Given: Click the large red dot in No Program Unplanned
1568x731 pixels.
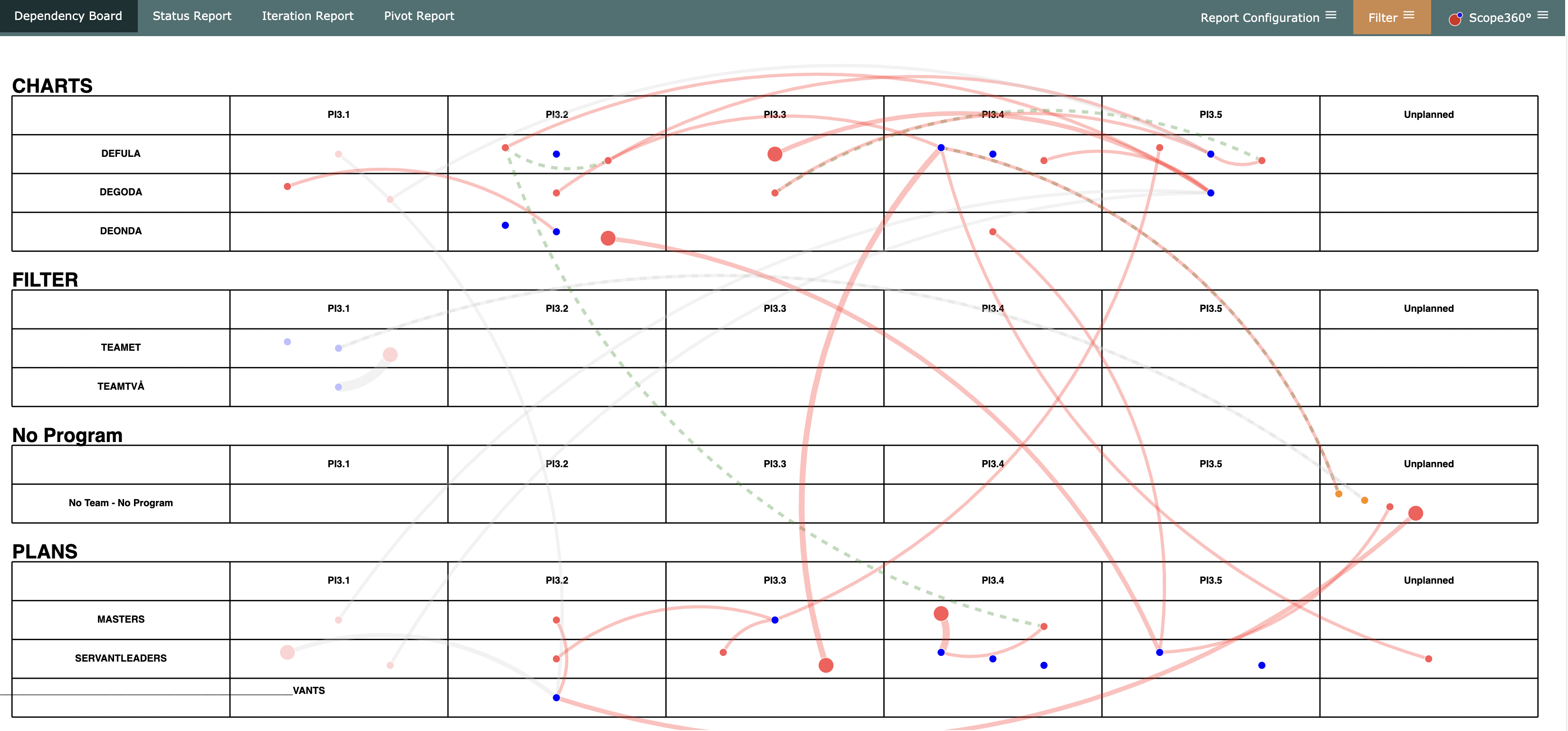Looking at the screenshot, I should (x=1415, y=513).
